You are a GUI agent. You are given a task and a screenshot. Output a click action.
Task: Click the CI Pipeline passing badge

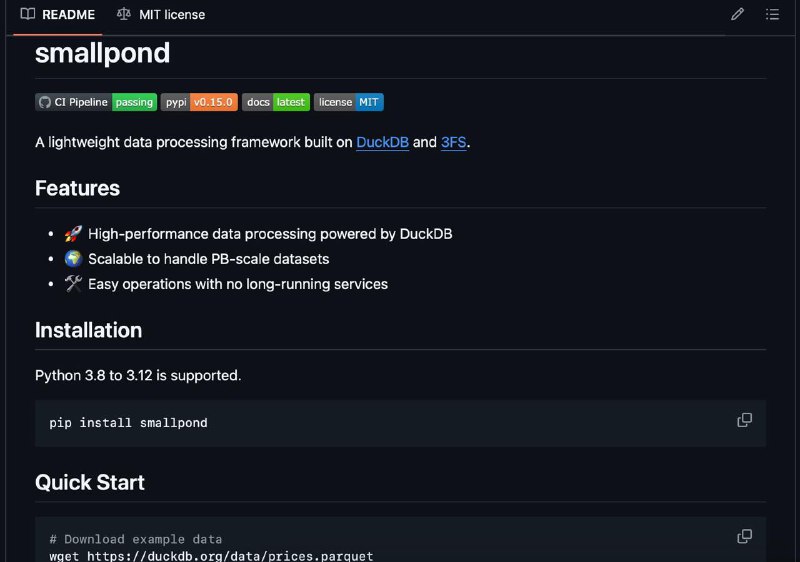point(96,102)
